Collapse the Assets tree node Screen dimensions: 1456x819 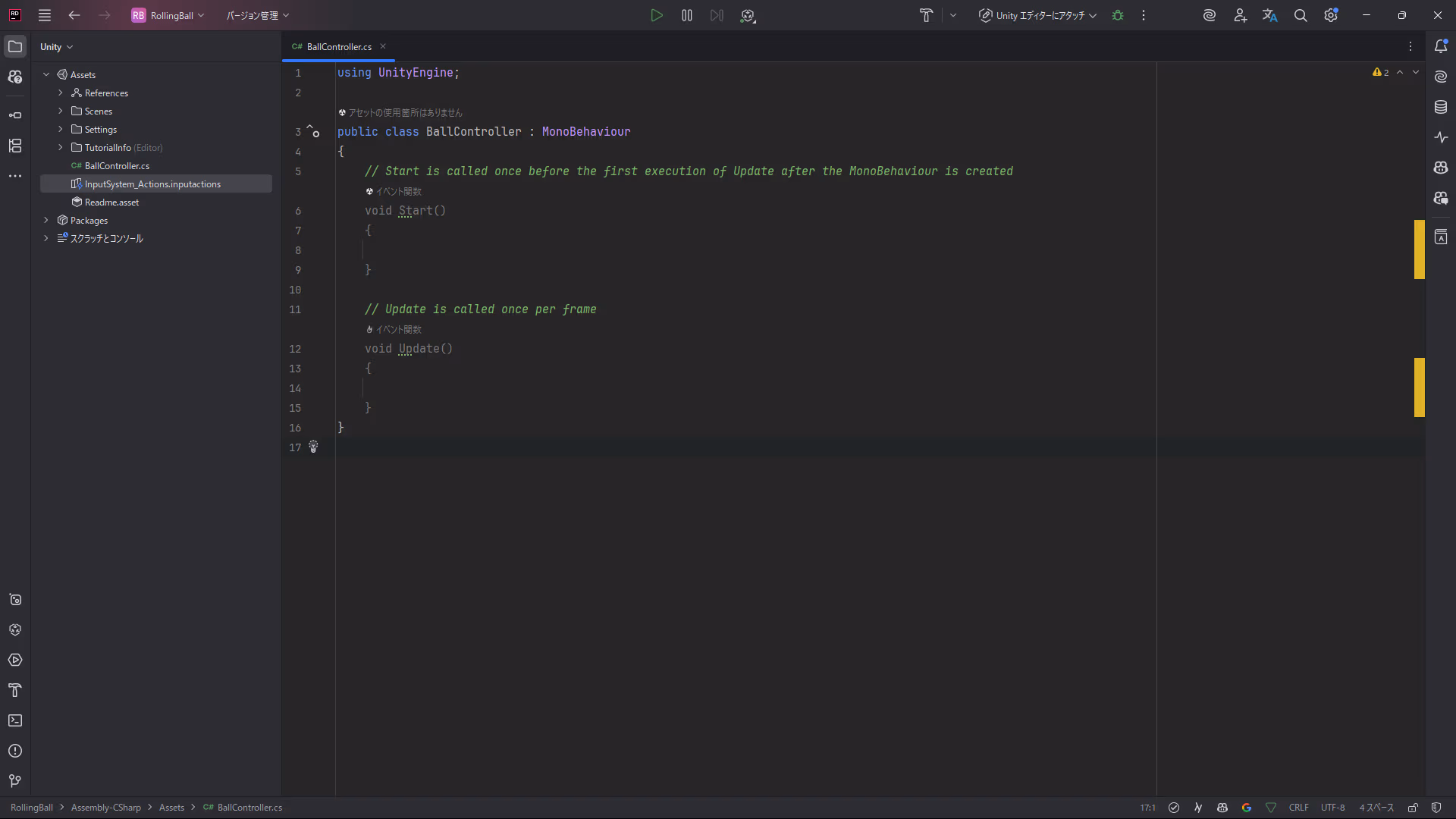click(46, 74)
